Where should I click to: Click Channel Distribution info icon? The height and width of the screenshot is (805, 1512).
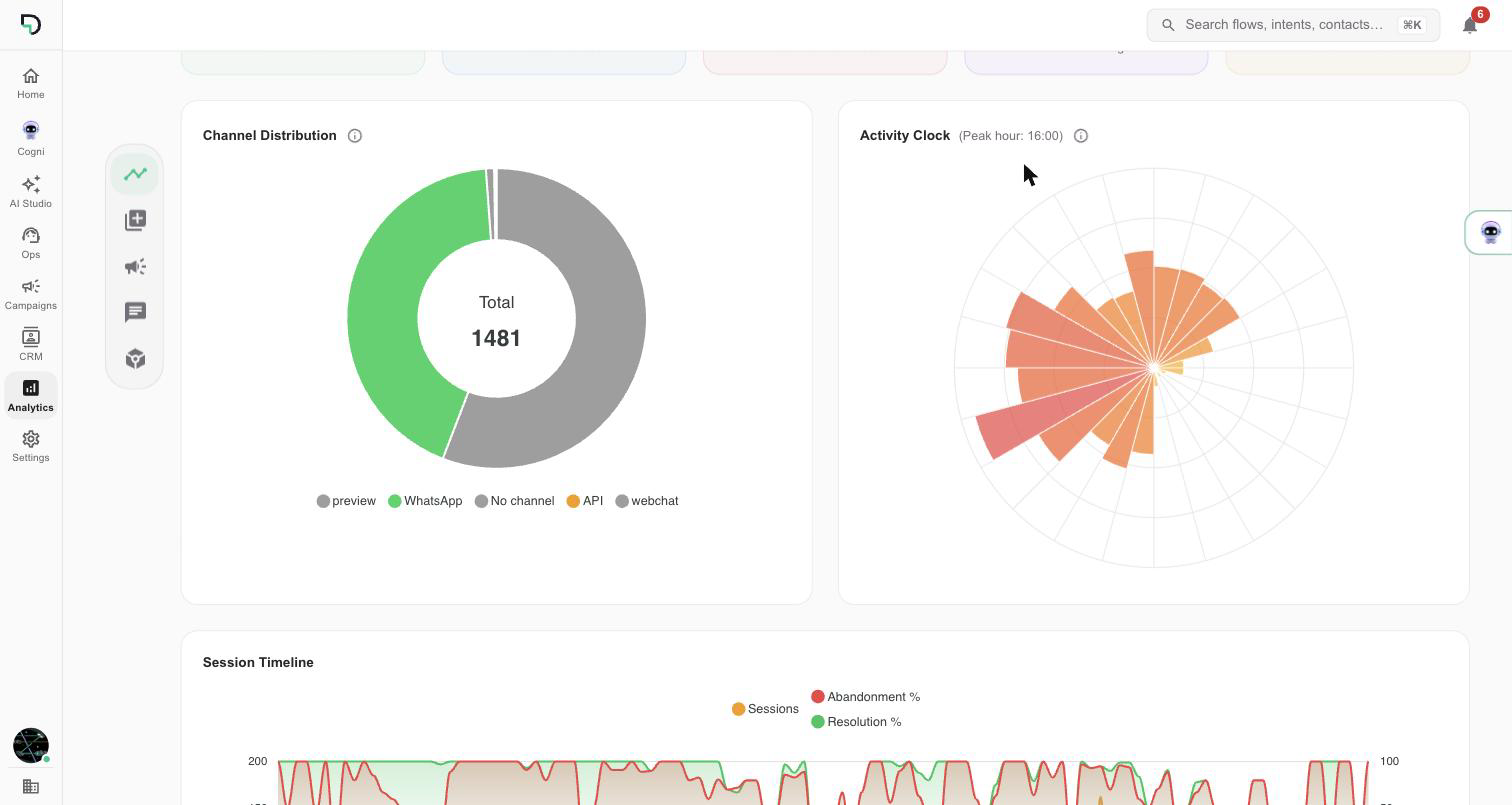coord(355,136)
